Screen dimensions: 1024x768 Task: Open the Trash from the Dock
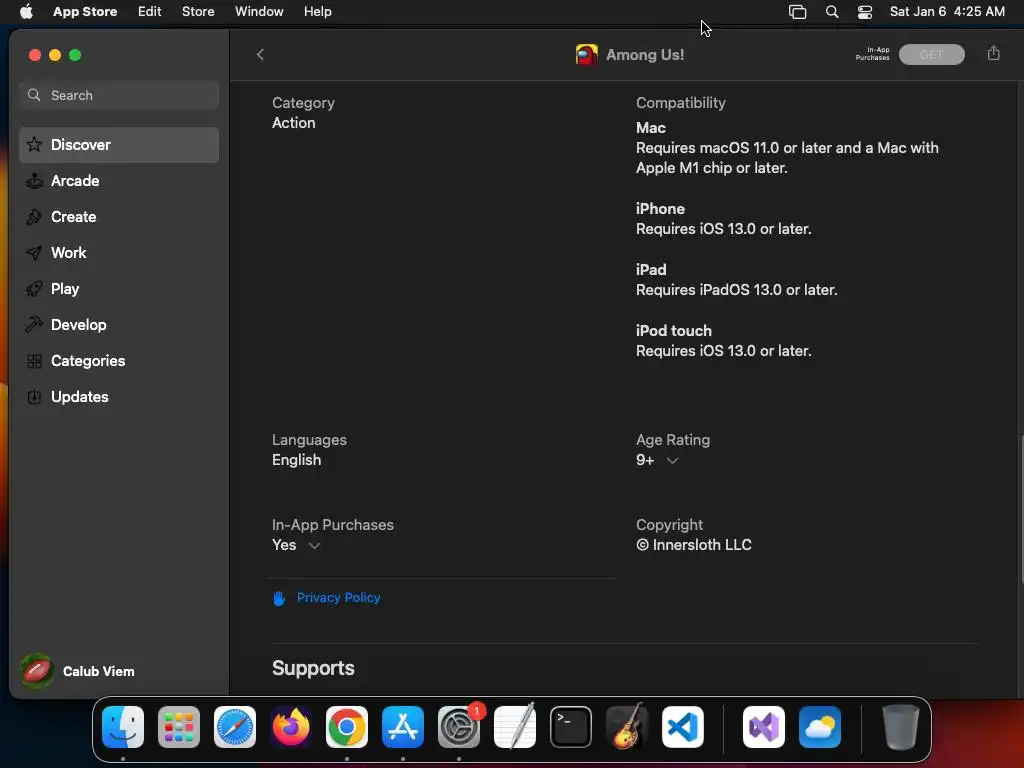click(x=901, y=727)
